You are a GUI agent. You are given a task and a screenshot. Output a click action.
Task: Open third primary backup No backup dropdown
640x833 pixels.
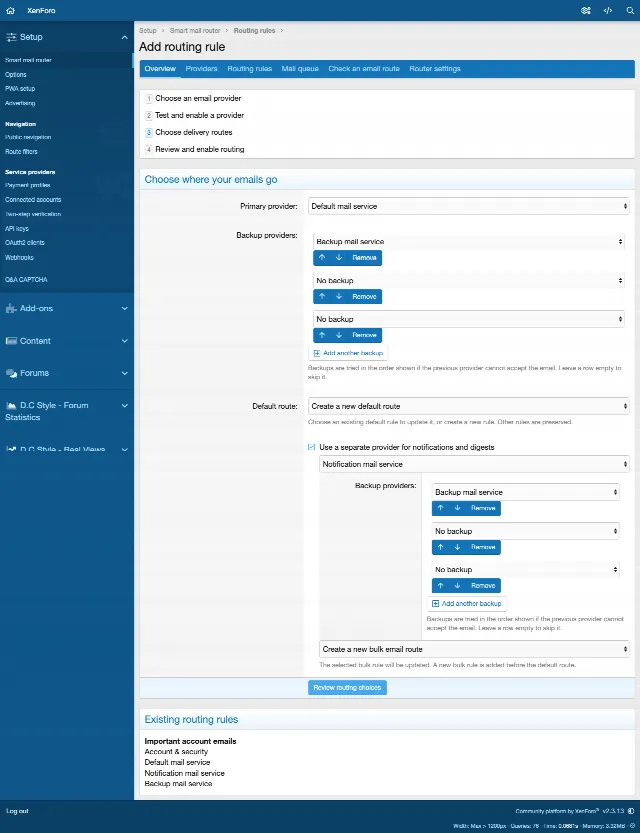coord(468,319)
